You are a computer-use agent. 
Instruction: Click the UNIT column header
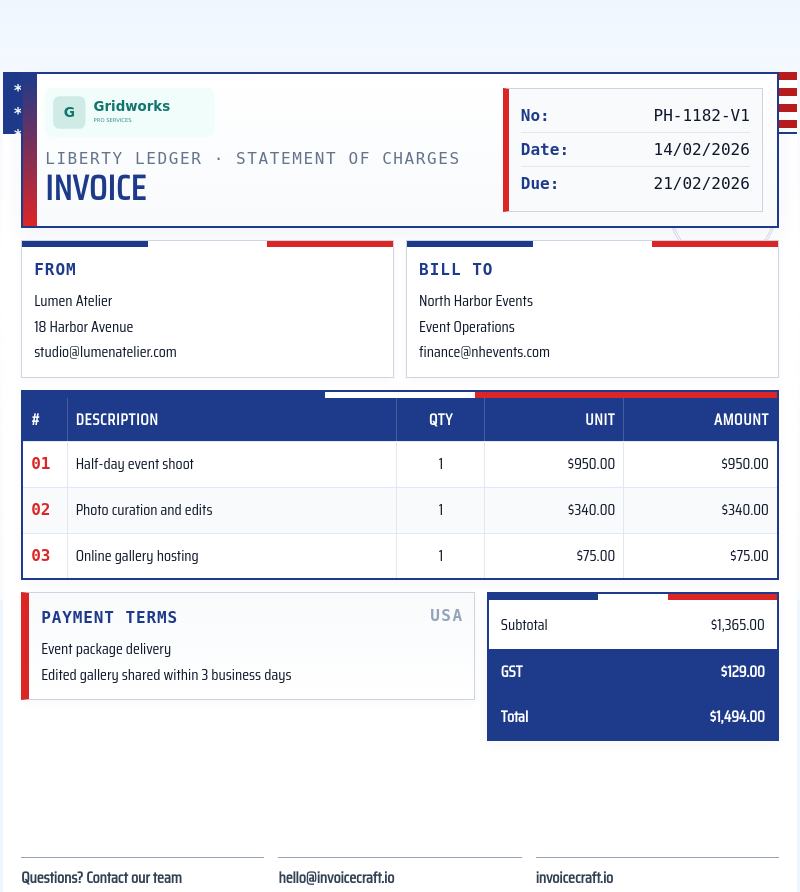[x=600, y=420]
